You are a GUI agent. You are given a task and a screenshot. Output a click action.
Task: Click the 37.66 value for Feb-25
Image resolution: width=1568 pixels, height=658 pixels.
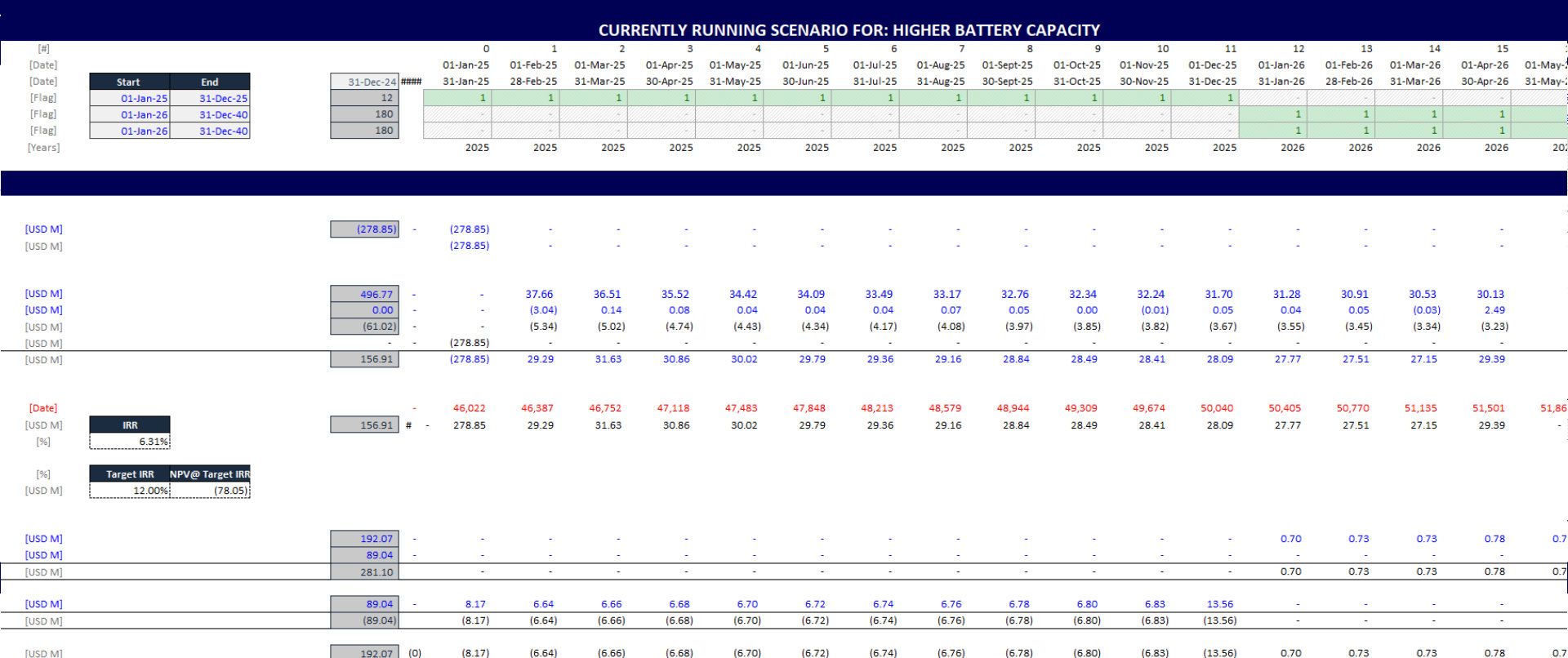[x=539, y=294]
